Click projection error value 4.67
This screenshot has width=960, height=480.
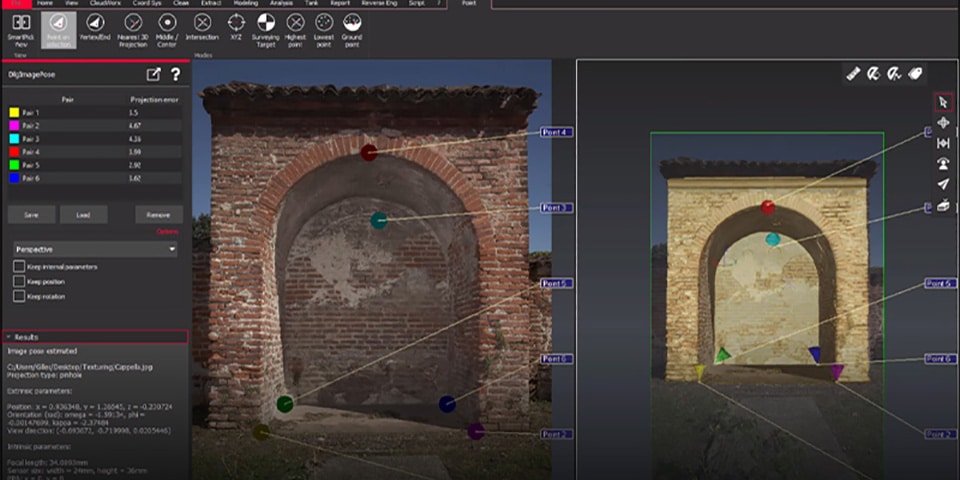coord(135,126)
